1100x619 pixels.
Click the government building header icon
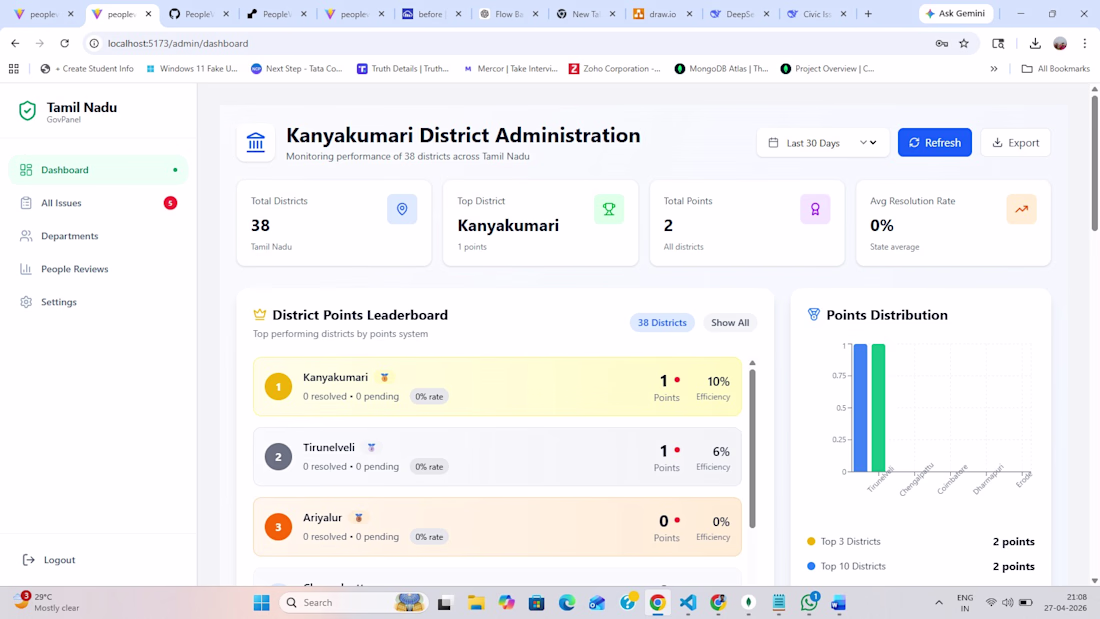pos(255,142)
